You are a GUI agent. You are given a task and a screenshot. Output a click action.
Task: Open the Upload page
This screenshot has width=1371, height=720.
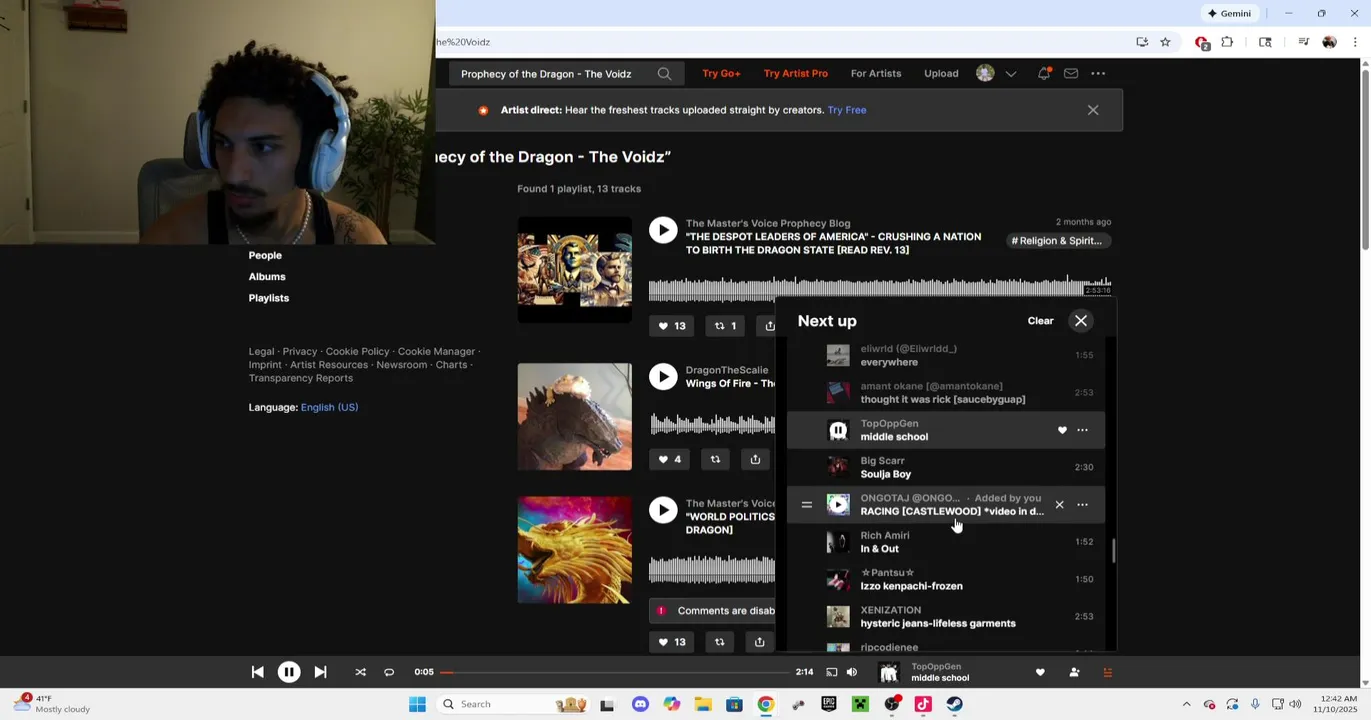click(941, 73)
